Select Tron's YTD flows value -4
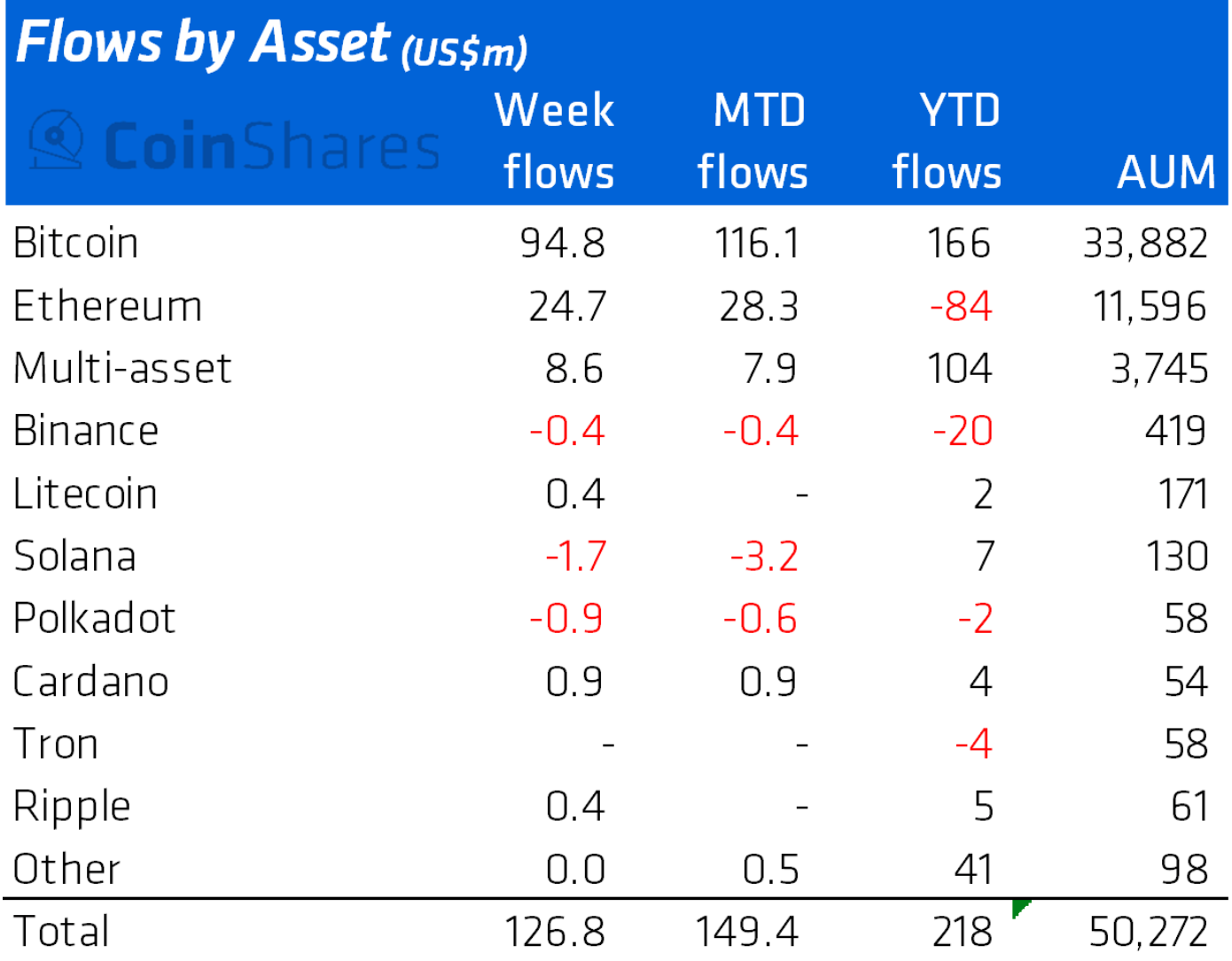 pyautogui.click(x=973, y=743)
